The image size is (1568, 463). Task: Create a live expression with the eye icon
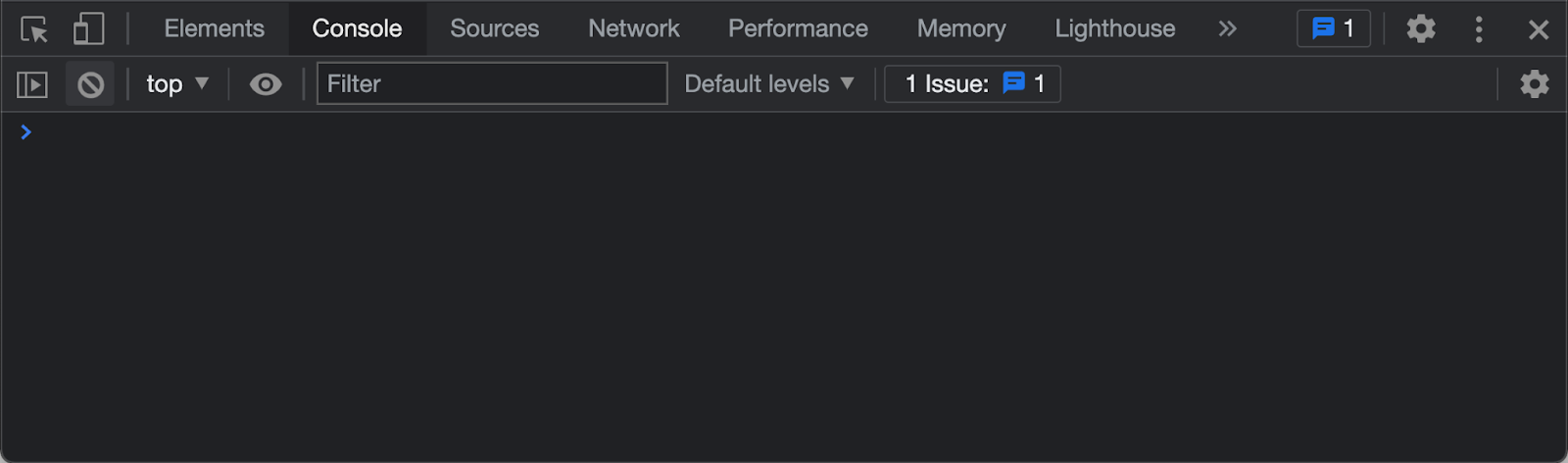pyautogui.click(x=266, y=84)
